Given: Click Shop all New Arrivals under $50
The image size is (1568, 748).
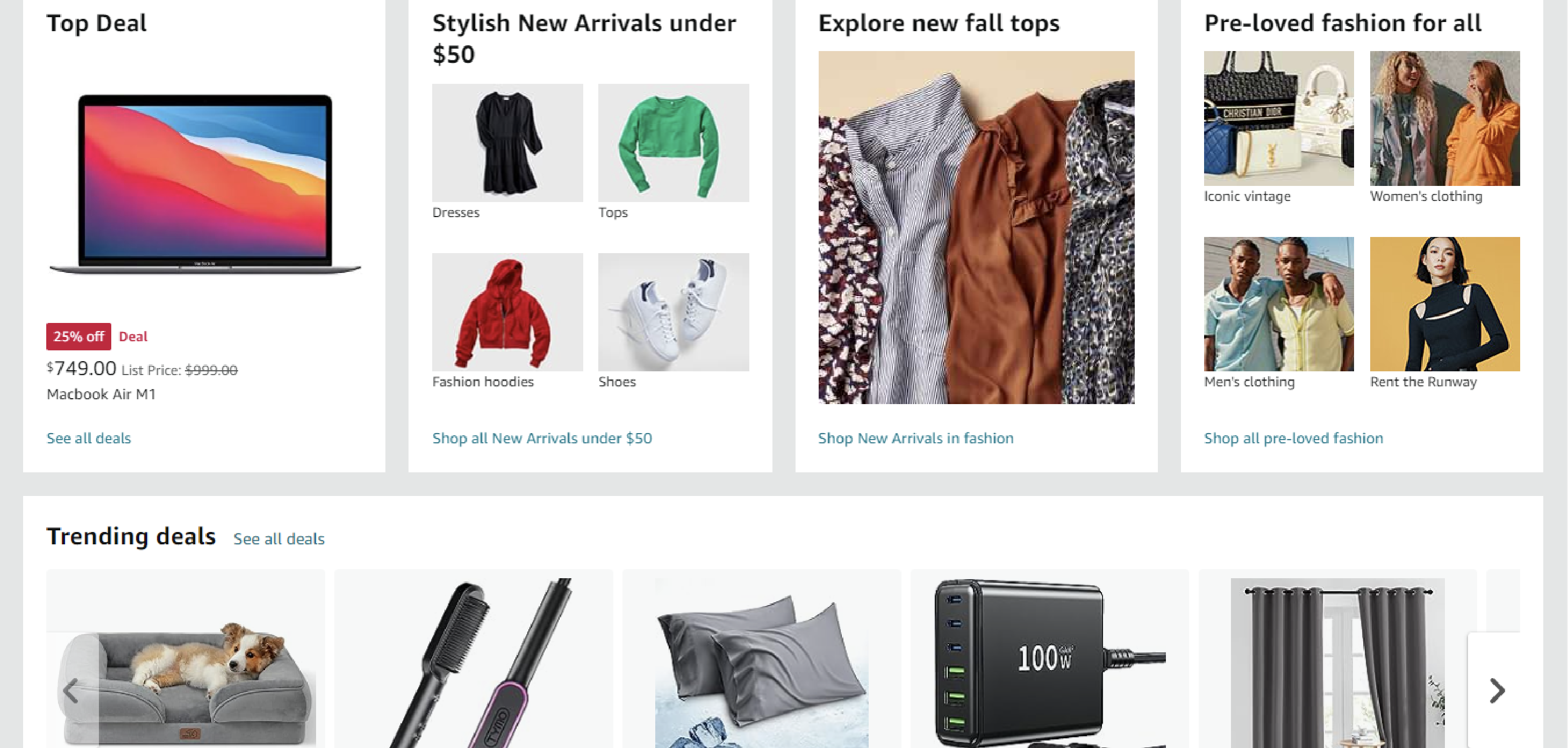Looking at the screenshot, I should pos(542,438).
